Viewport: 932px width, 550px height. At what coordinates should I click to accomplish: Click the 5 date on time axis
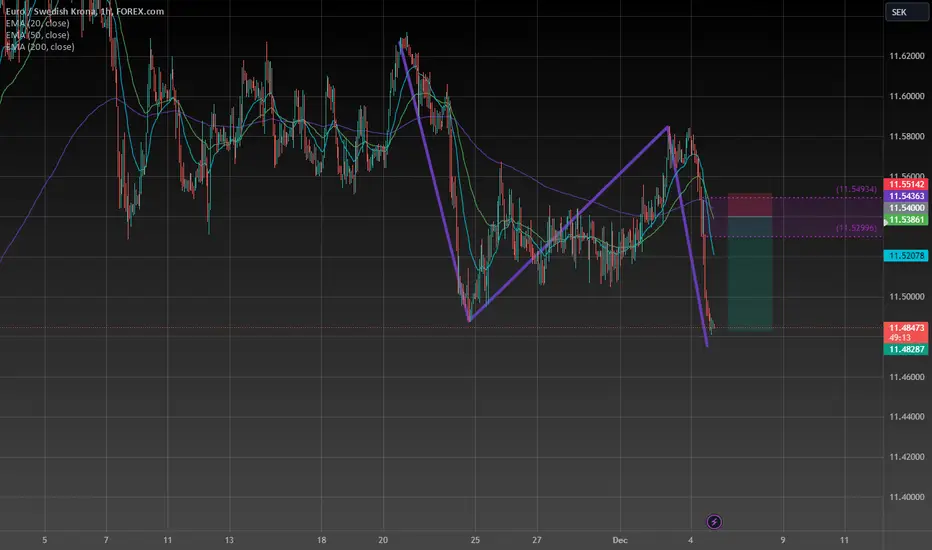click(45, 540)
